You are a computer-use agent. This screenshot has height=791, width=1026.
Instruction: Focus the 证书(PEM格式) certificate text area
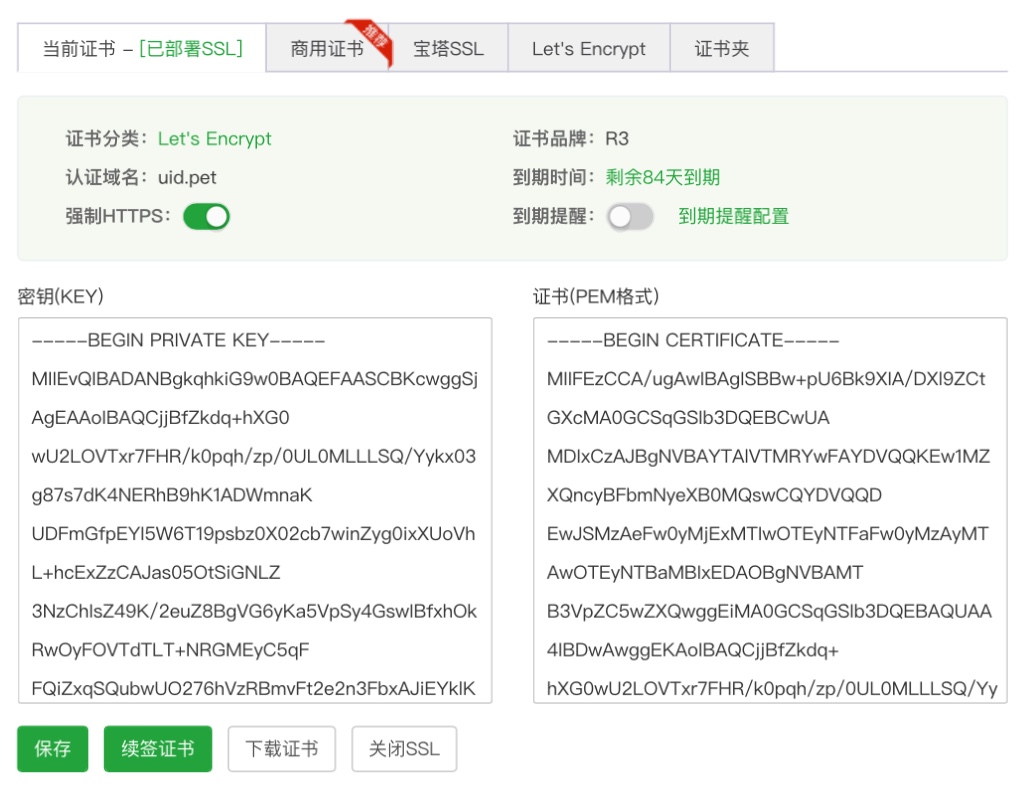click(x=769, y=510)
